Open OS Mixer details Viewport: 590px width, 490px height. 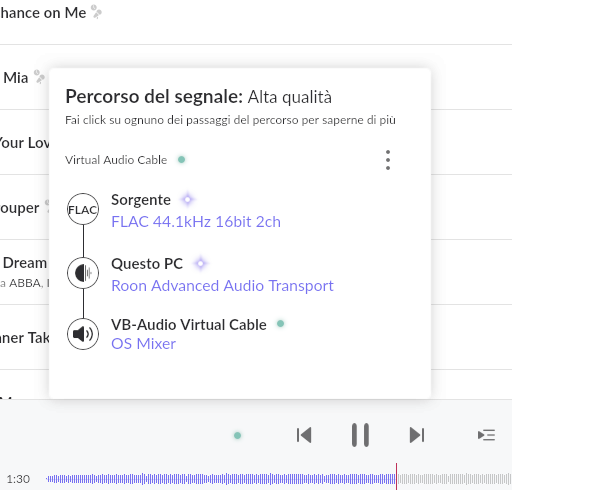pos(143,344)
